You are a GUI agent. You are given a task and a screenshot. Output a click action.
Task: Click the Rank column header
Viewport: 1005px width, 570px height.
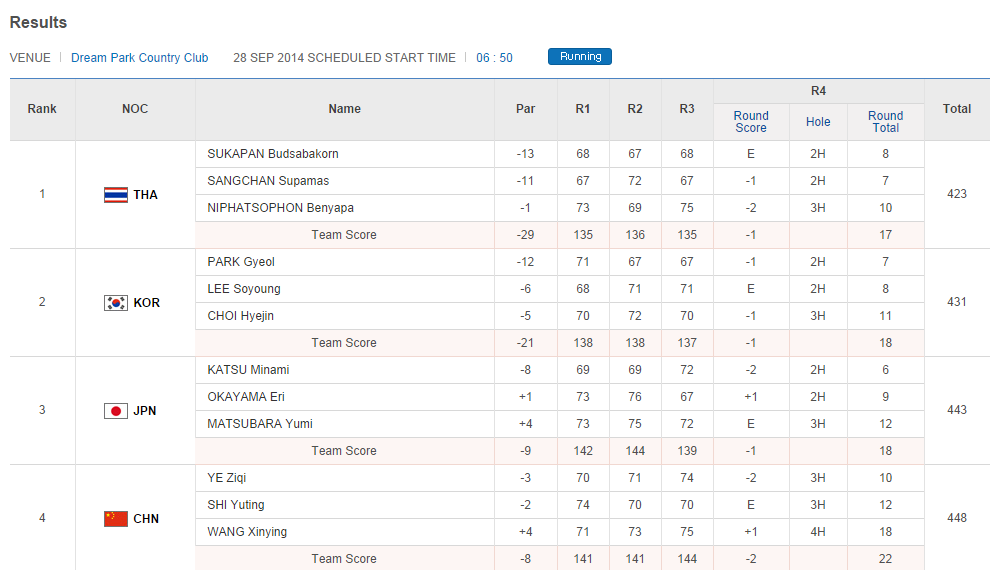click(x=42, y=109)
